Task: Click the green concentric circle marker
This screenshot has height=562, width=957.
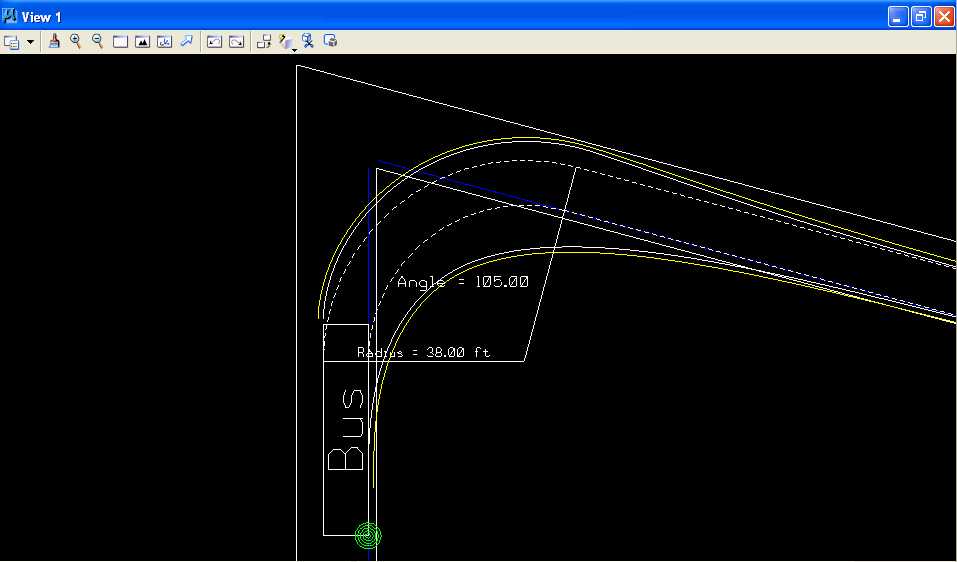Action: point(368,536)
